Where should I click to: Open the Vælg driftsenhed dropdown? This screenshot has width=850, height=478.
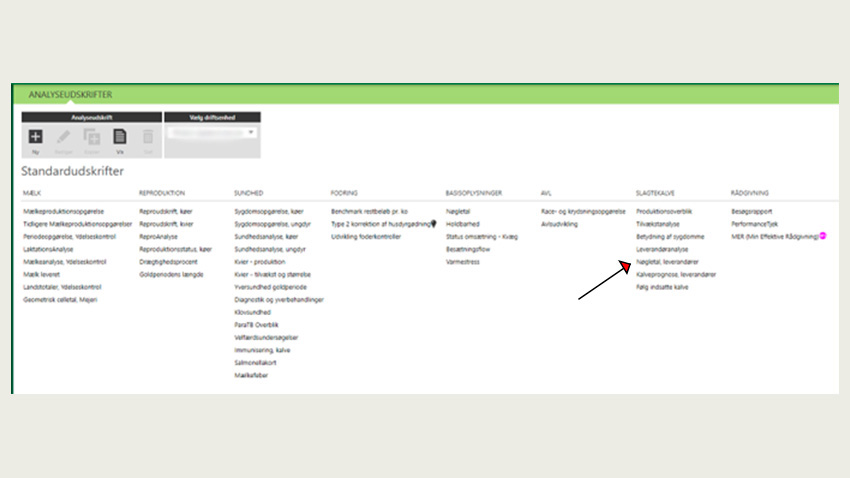click(211, 132)
